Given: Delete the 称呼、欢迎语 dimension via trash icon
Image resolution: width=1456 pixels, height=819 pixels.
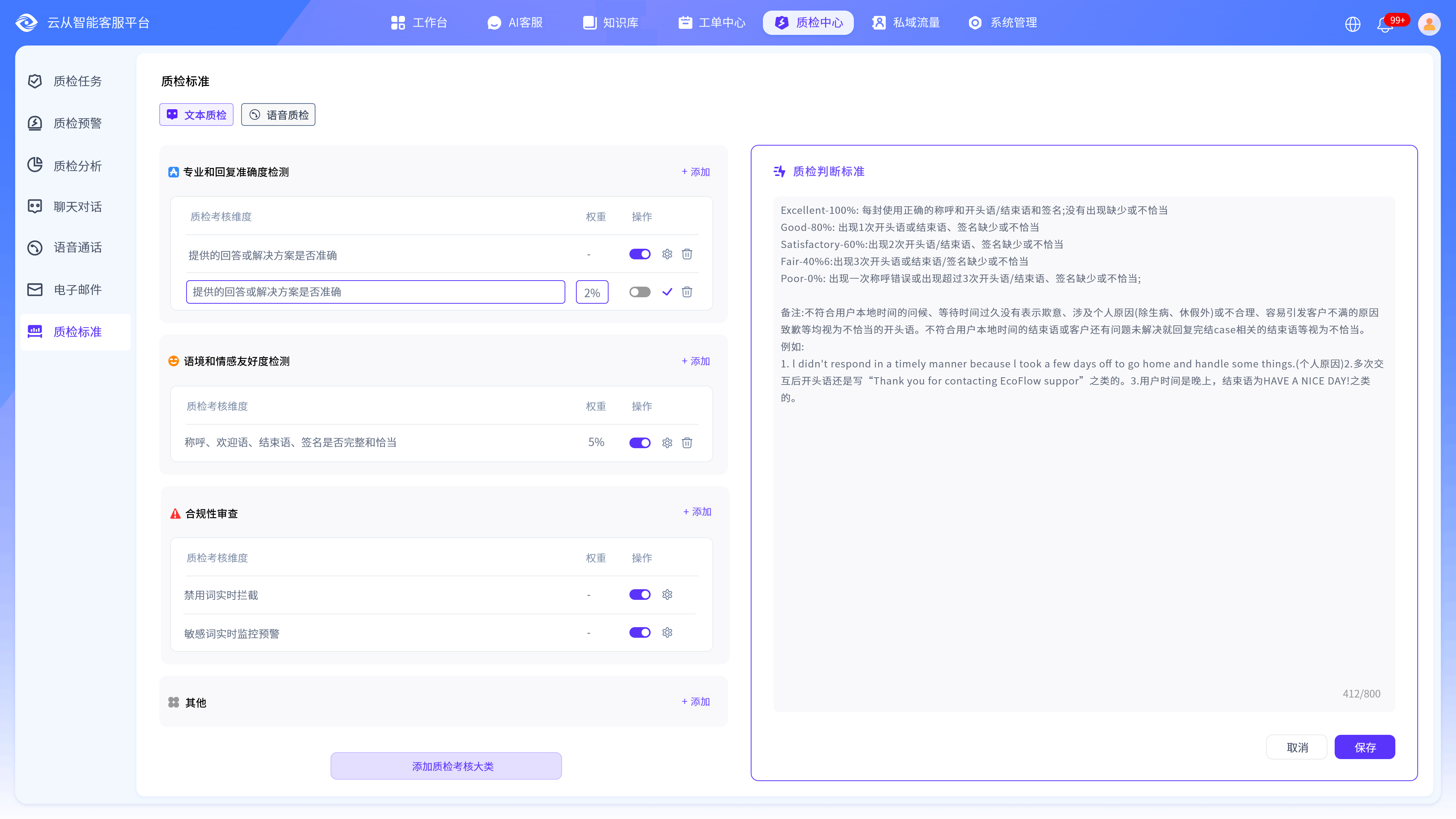Looking at the screenshot, I should tap(687, 442).
